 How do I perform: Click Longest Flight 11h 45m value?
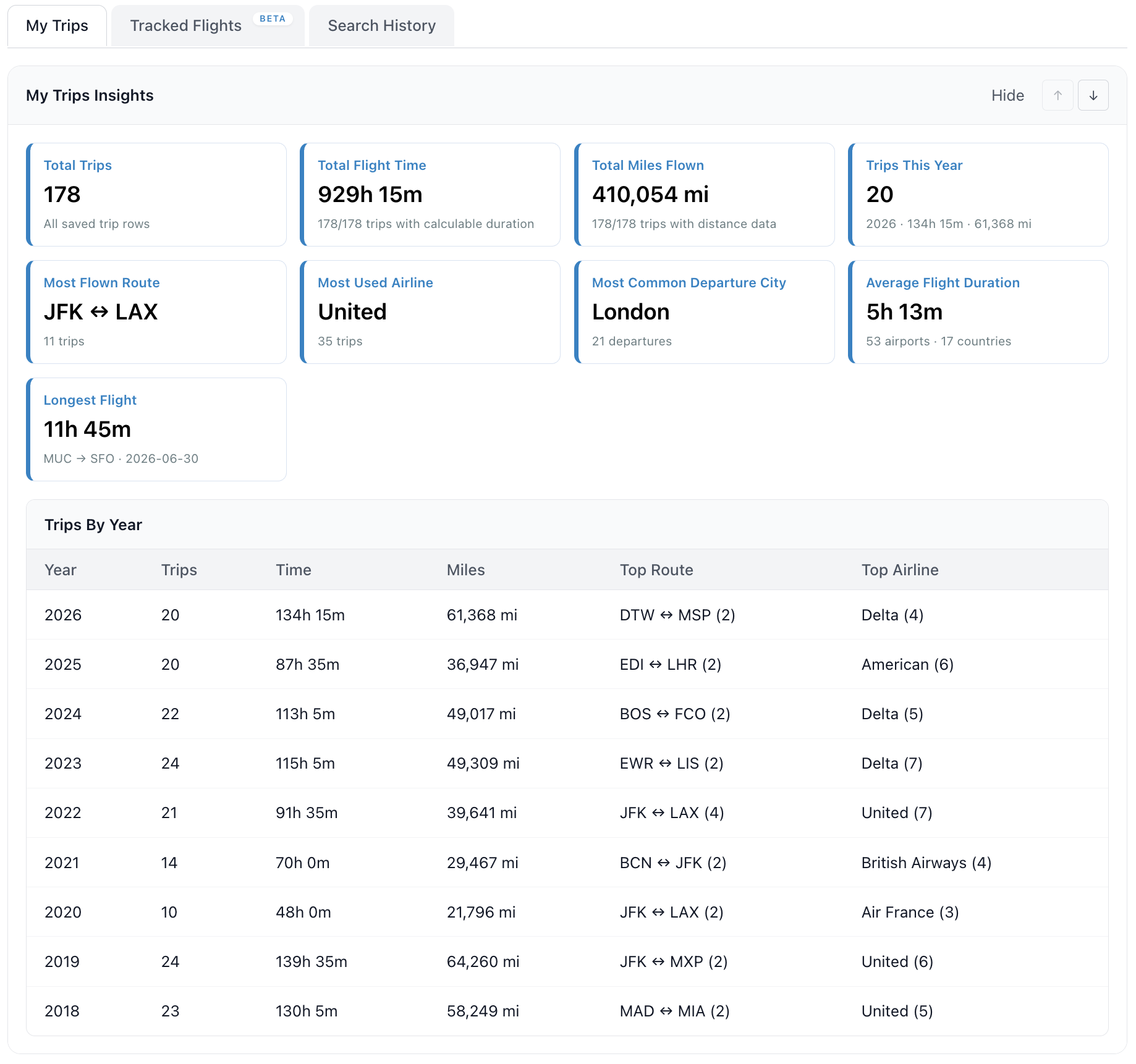(x=87, y=429)
